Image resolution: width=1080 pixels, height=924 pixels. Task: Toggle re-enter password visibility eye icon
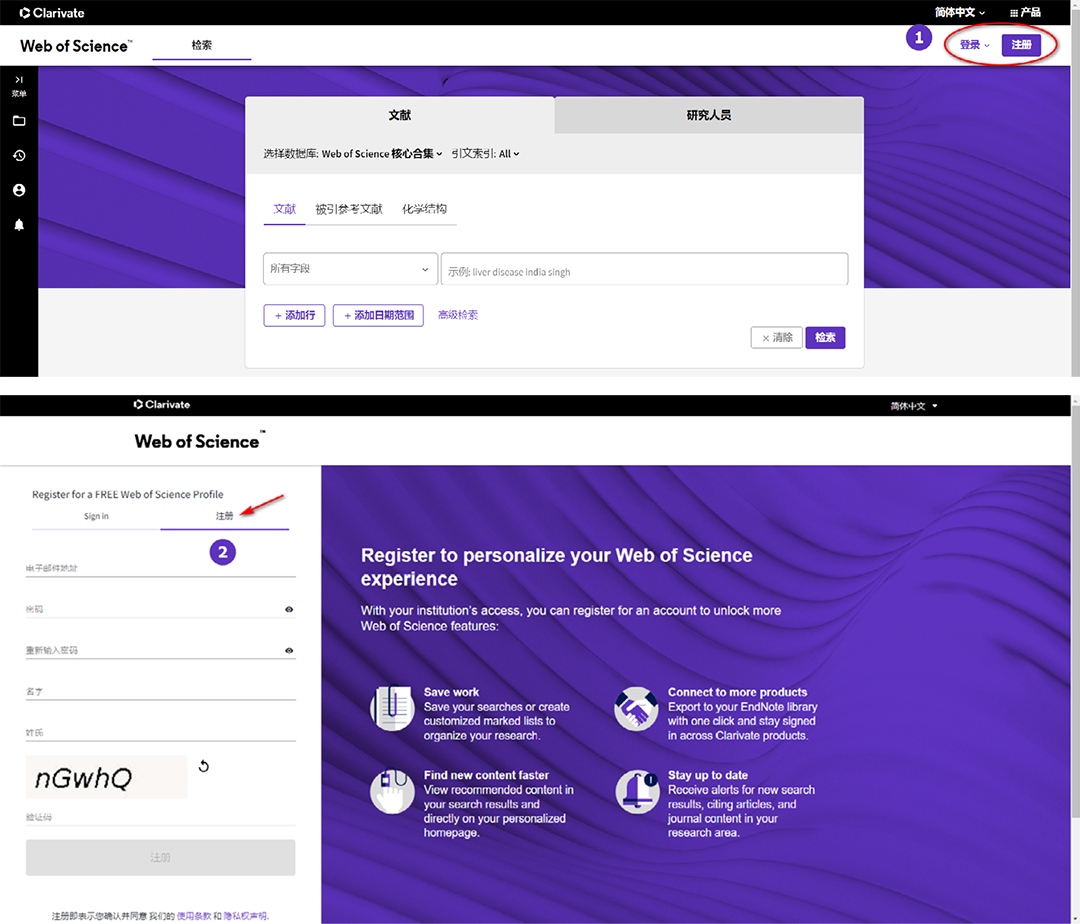click(289, 651)
